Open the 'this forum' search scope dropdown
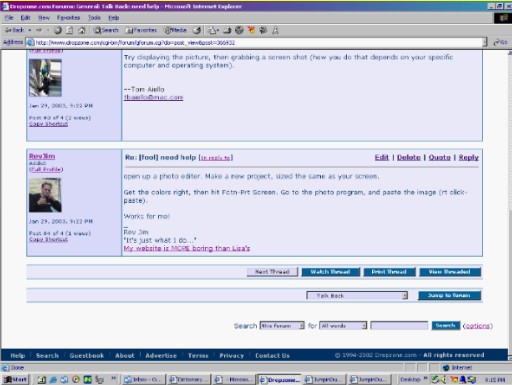Viewport: 512px width, 385px height. [282, 326]
